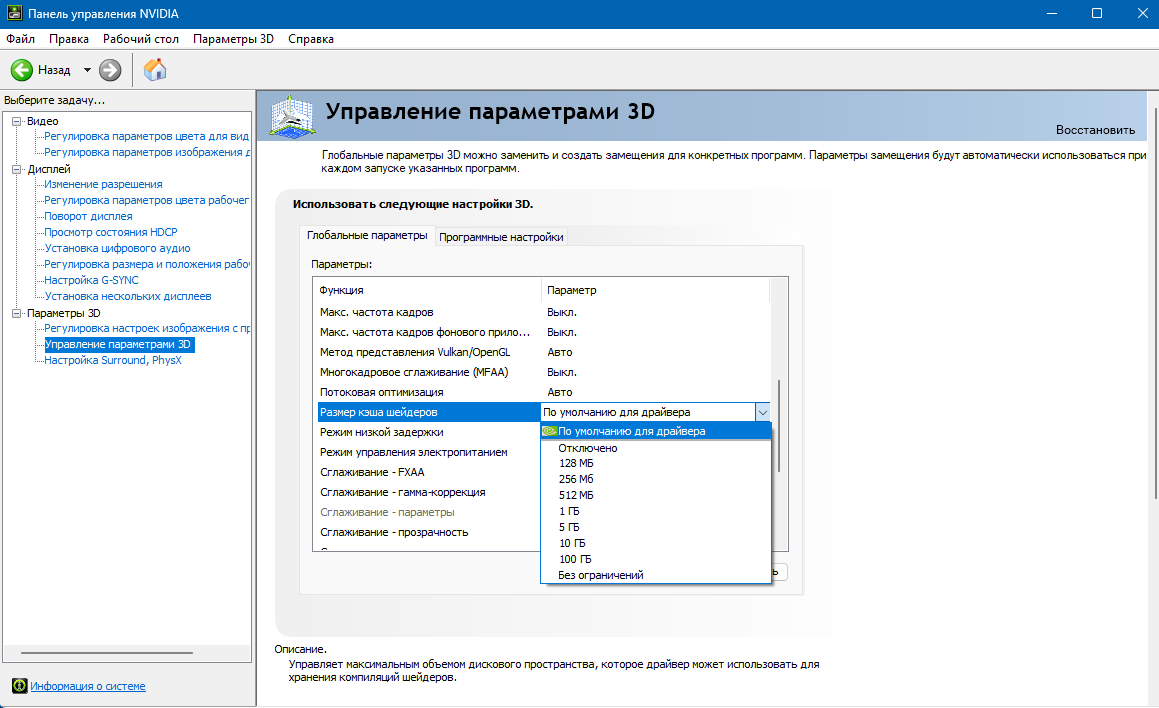
Task: Collapse the Дисплей tree node
Action: tap(16, 169)
